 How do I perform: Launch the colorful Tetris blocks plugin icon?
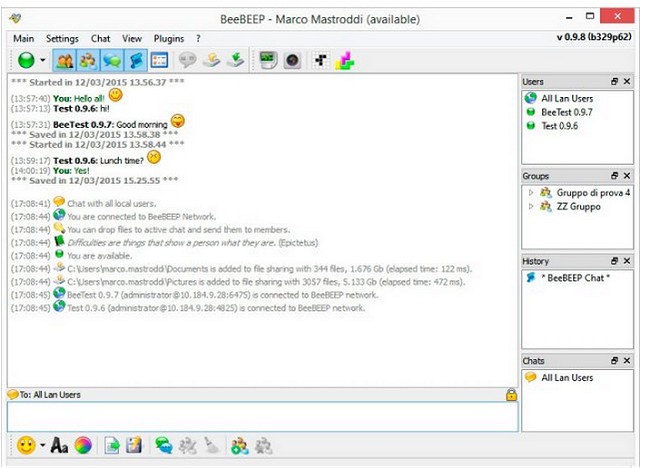(x=344, y=61)
